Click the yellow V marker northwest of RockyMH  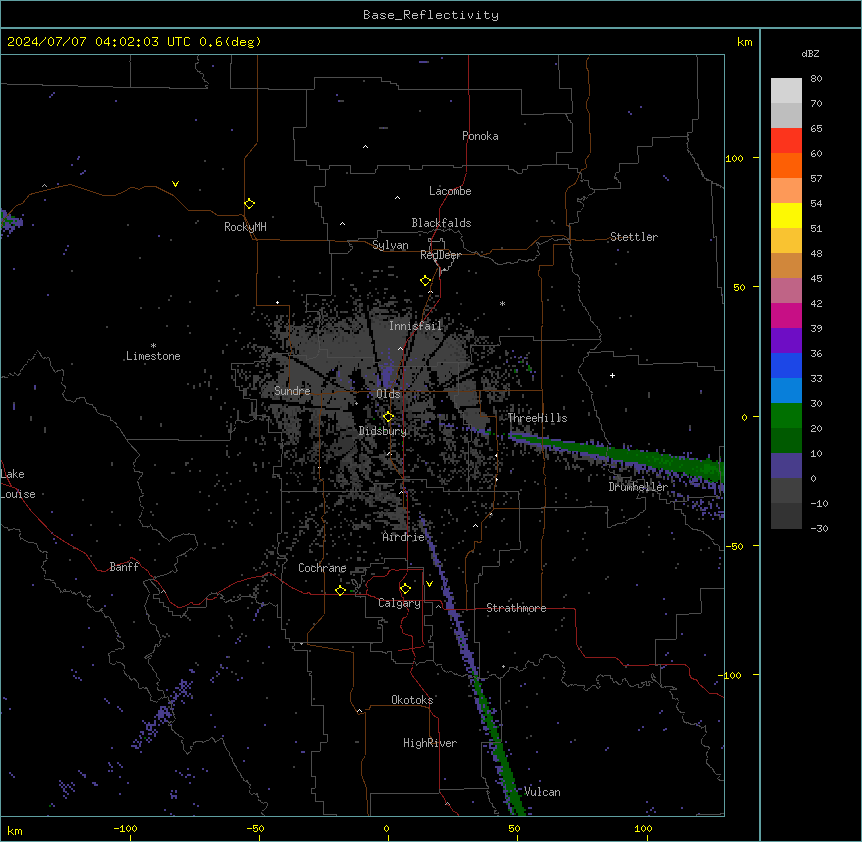tap(175, 184)
